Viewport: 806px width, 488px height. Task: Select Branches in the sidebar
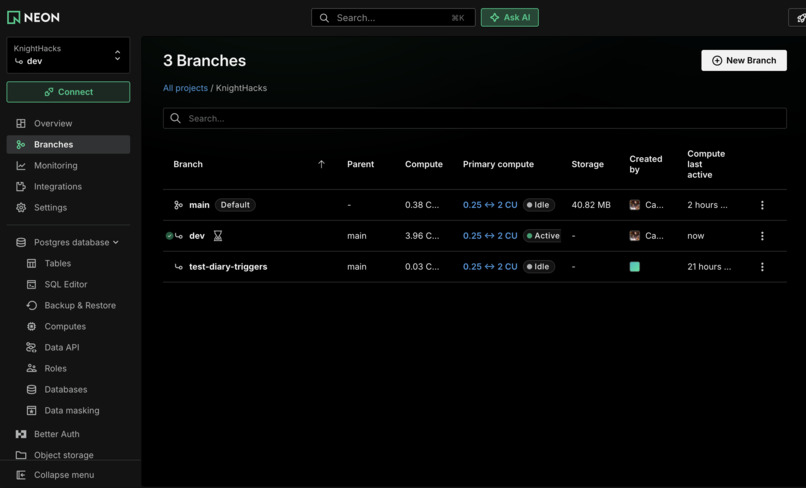68,144
